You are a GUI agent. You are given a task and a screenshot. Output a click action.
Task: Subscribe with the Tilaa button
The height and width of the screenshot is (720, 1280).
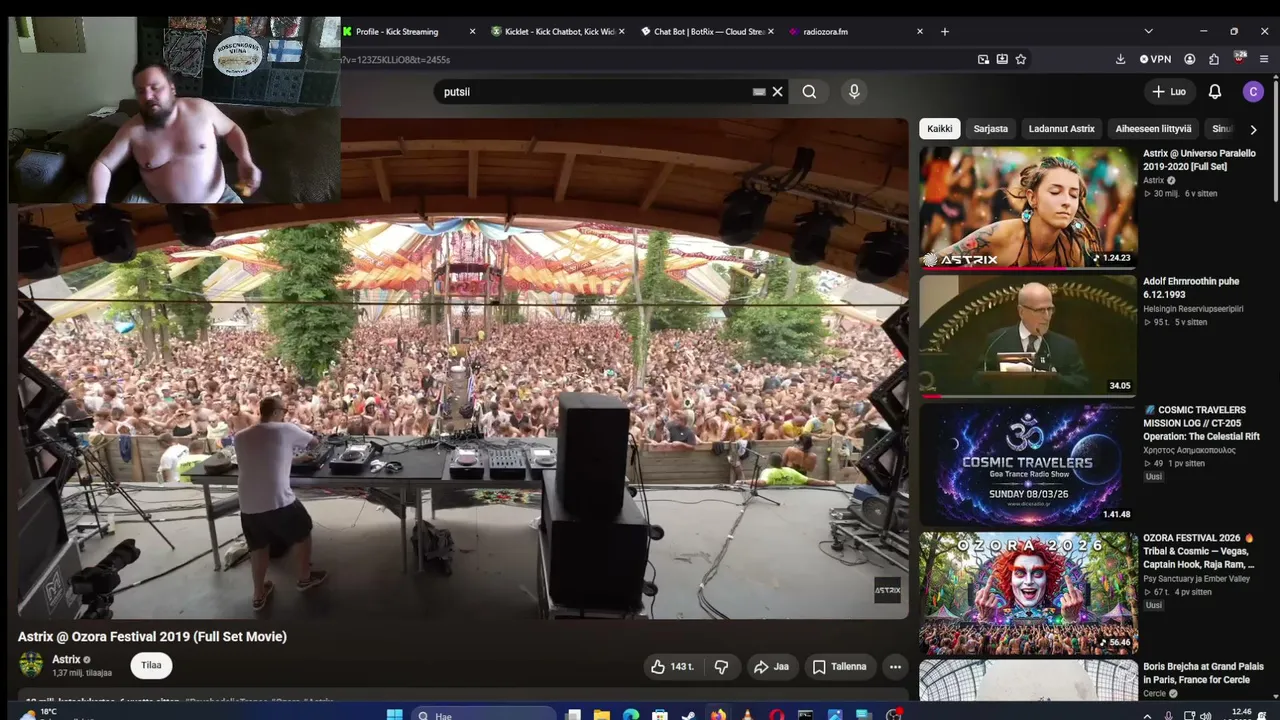(151, 665)
